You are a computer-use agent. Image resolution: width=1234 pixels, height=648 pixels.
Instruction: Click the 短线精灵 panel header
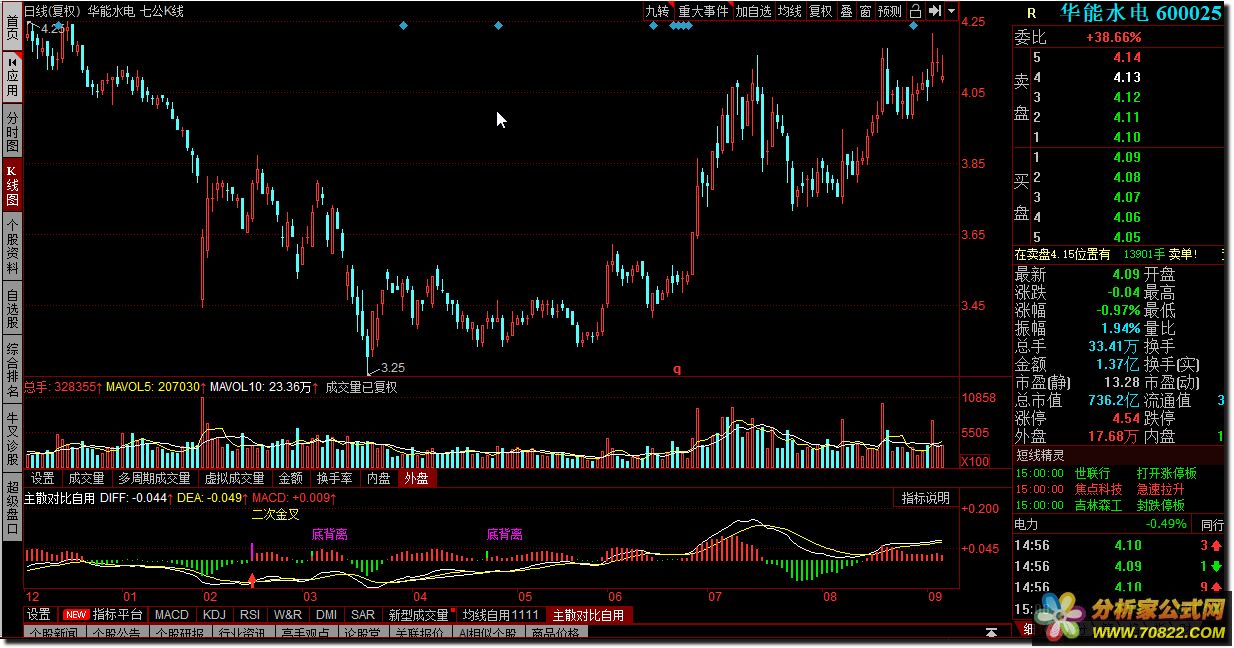pyautogui.click(x=1119, y=456)
